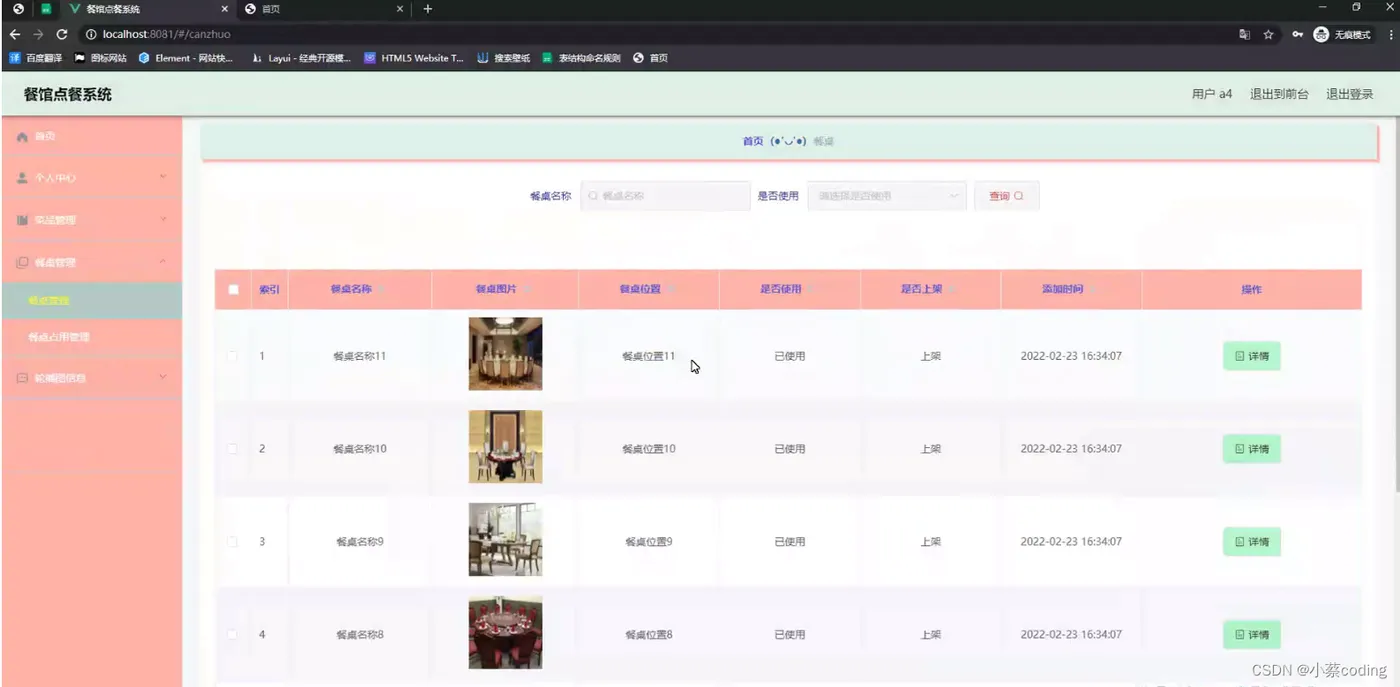This screenshot has width=1400, height=687.
Task: Click the 餐桌管理 sidebar icon
Action: pyautogui.click(x=22, y=262)
